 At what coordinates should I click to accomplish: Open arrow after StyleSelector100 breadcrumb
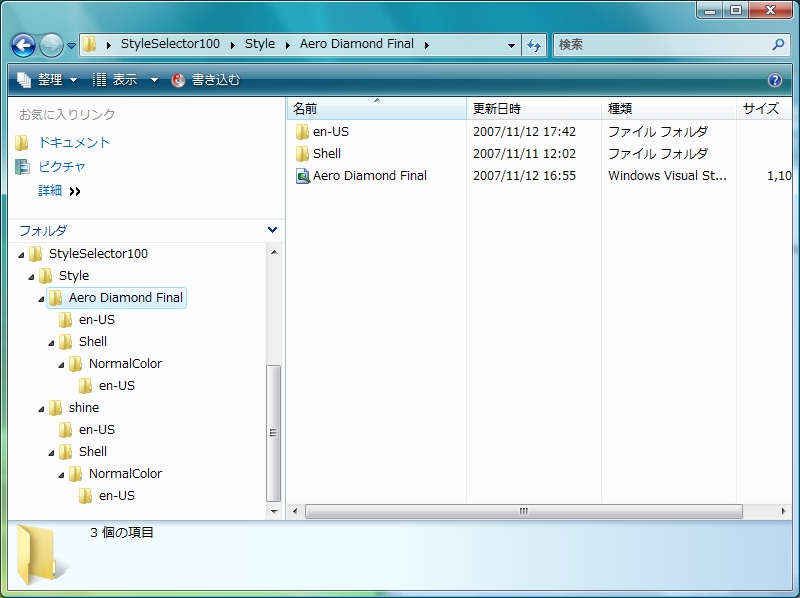233,45
